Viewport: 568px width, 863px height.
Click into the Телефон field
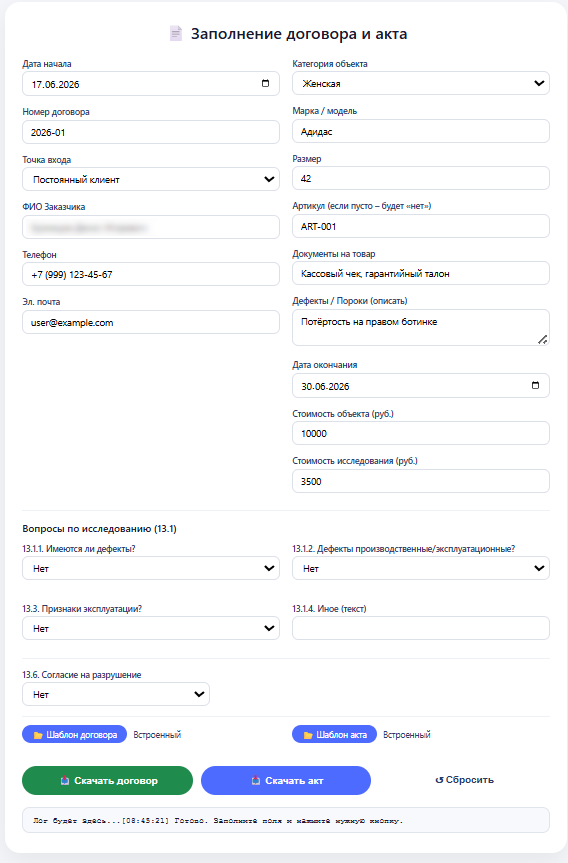151,274
